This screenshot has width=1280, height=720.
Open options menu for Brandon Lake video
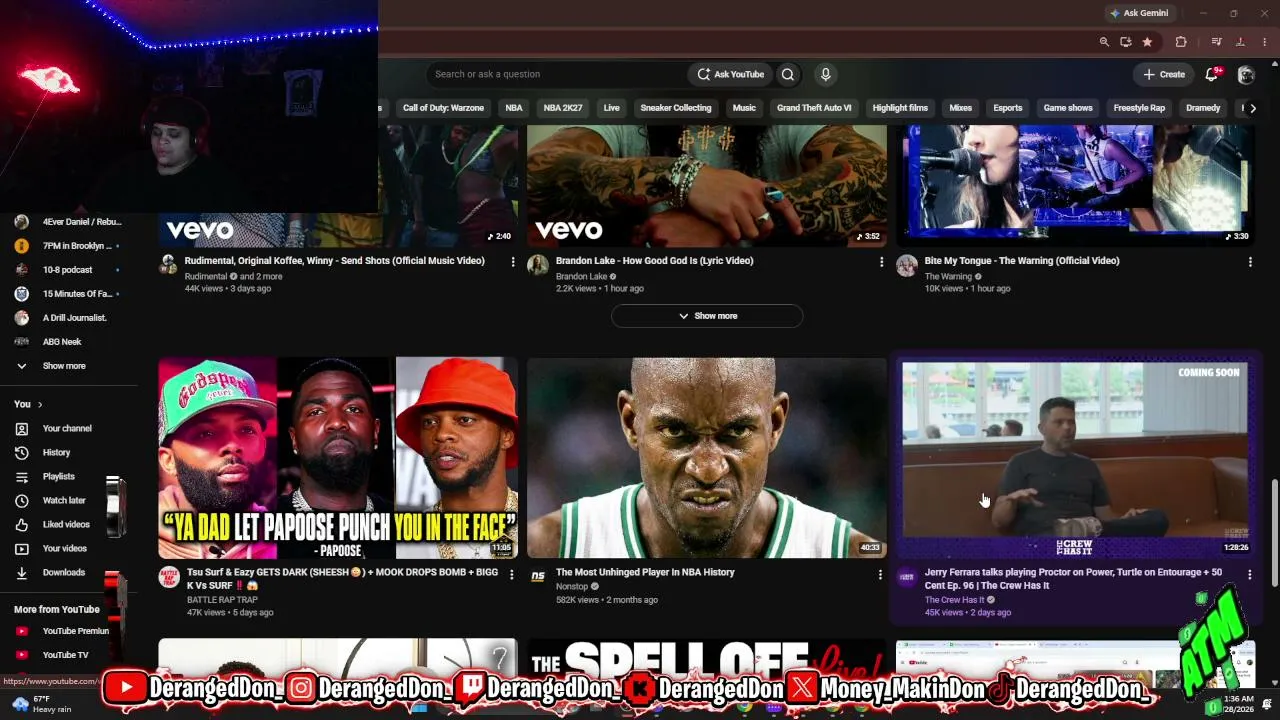point(881,262)
